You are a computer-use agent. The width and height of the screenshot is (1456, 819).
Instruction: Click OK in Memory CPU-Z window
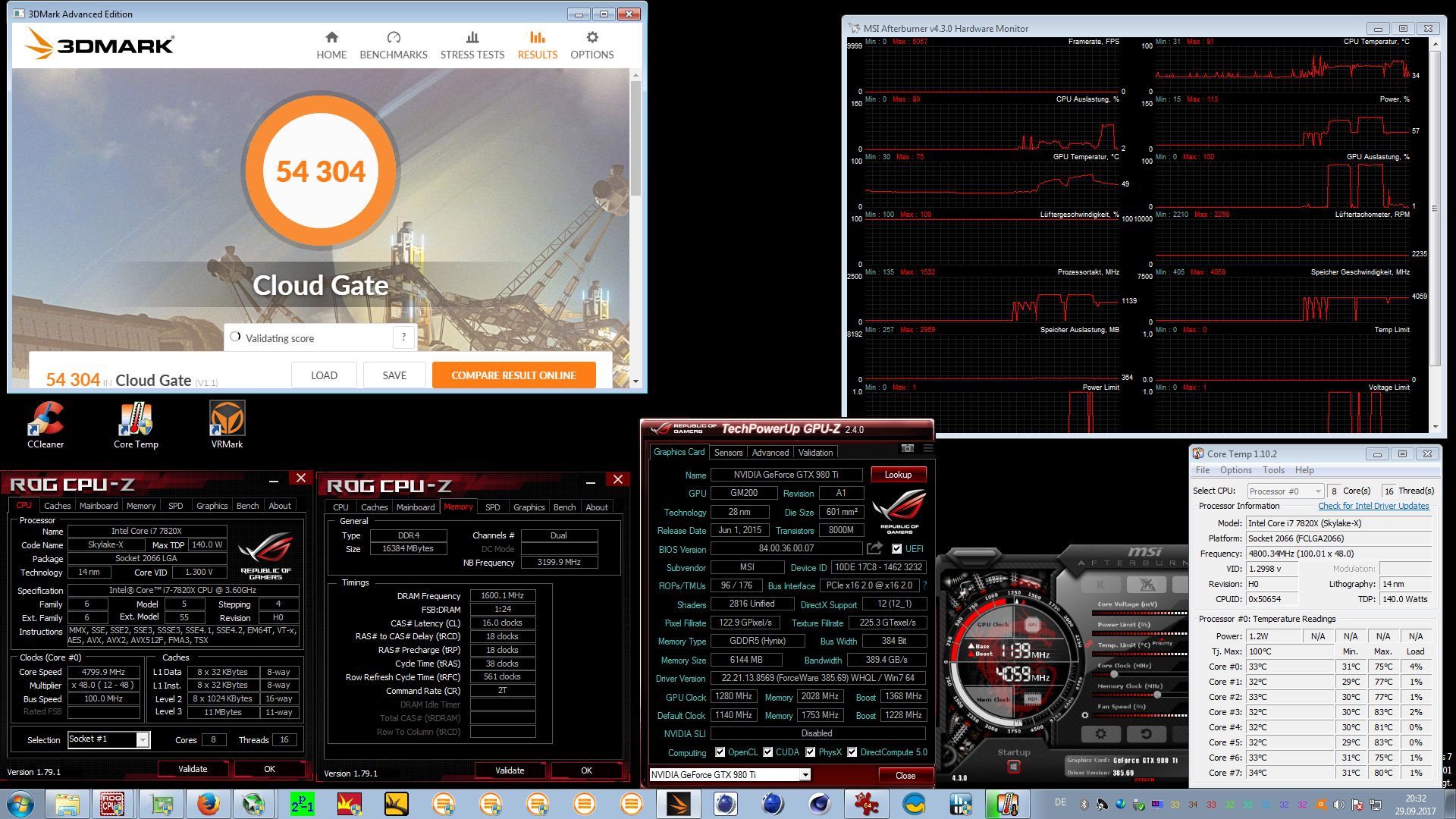click(x=586, y=770)
